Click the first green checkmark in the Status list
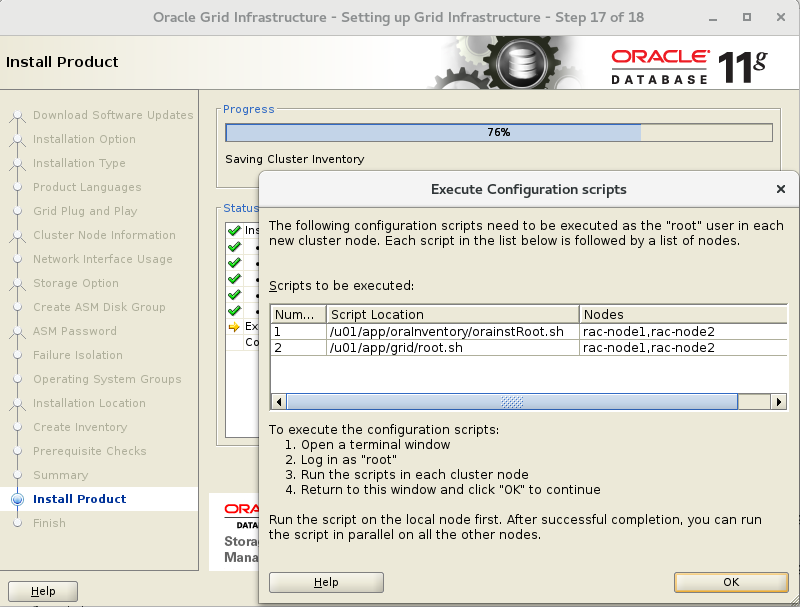 (x=234, y=231)
